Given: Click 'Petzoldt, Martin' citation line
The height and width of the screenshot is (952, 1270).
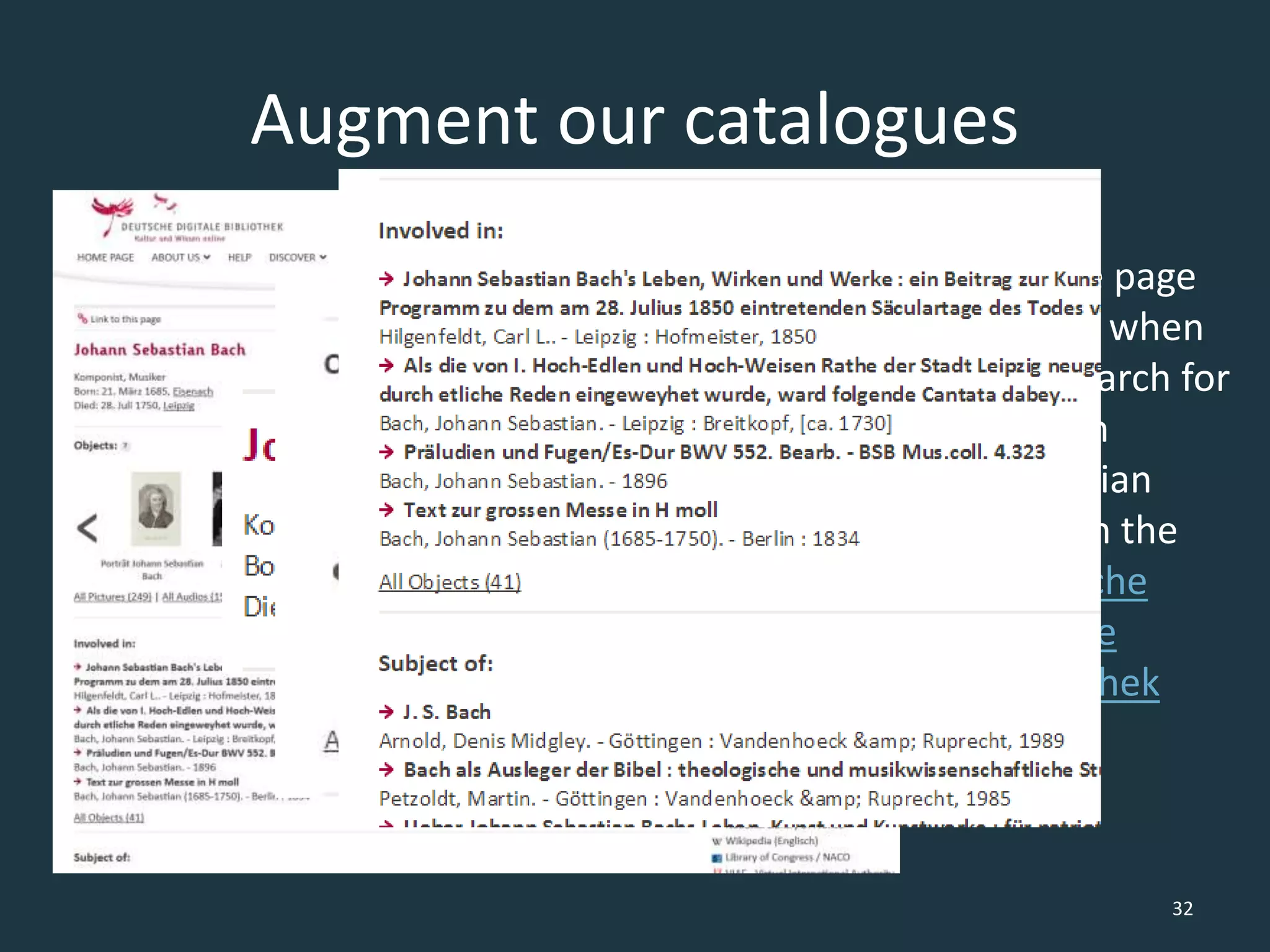Looking at the screenshot, I should 695,798.
